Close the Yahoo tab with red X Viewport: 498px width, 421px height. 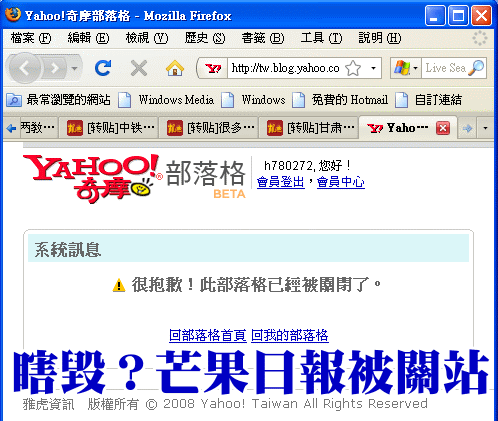click(x=443, y=128)
